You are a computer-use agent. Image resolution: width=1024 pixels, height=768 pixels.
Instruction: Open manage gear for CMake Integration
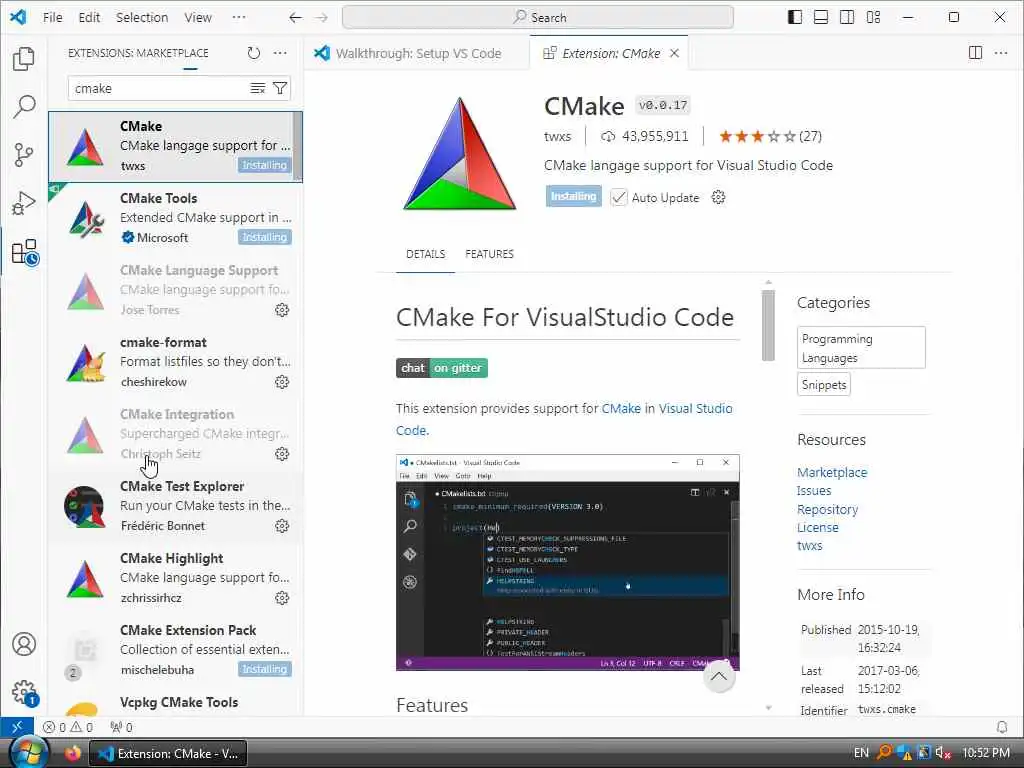pyautogui.click(x=282, y=453)
